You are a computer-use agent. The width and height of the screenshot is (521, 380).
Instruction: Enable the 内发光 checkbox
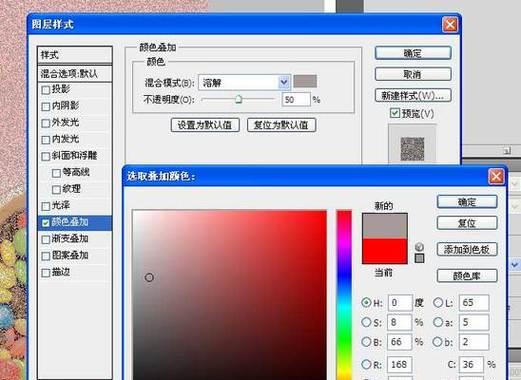(x=46, y=139)
